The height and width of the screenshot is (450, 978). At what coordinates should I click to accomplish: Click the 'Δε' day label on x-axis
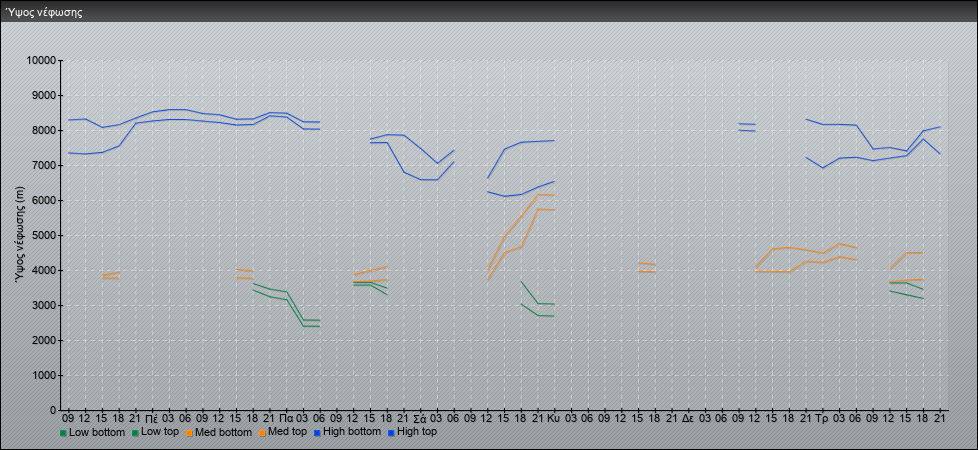pyautogui.click(x=688, y=418)
